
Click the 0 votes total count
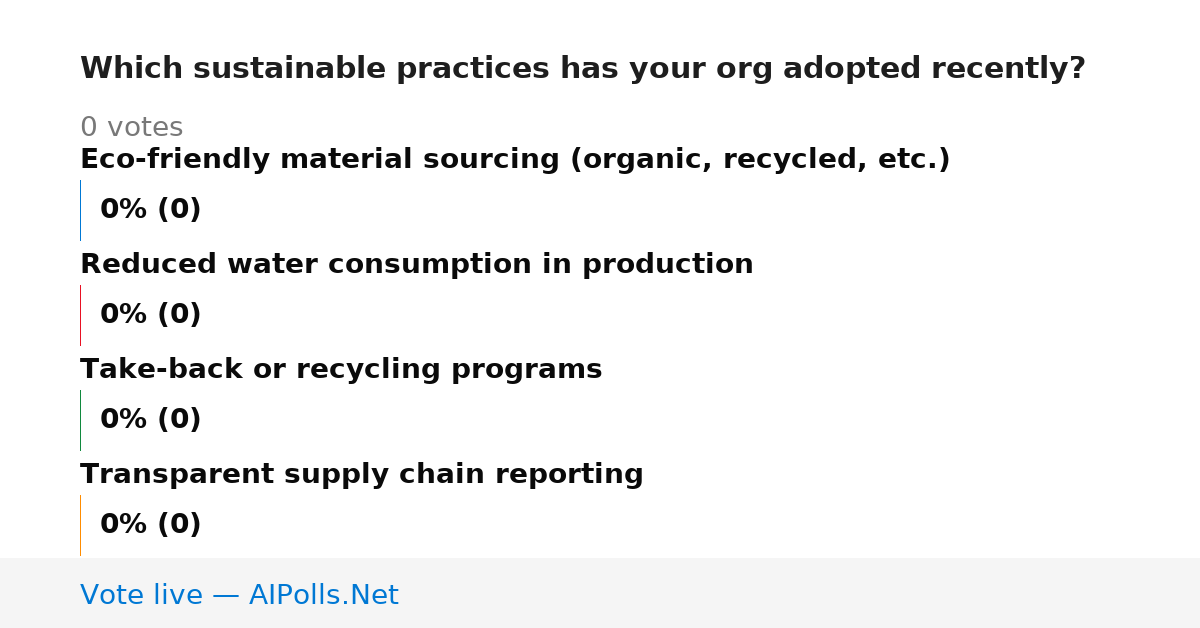coord(132,128)
